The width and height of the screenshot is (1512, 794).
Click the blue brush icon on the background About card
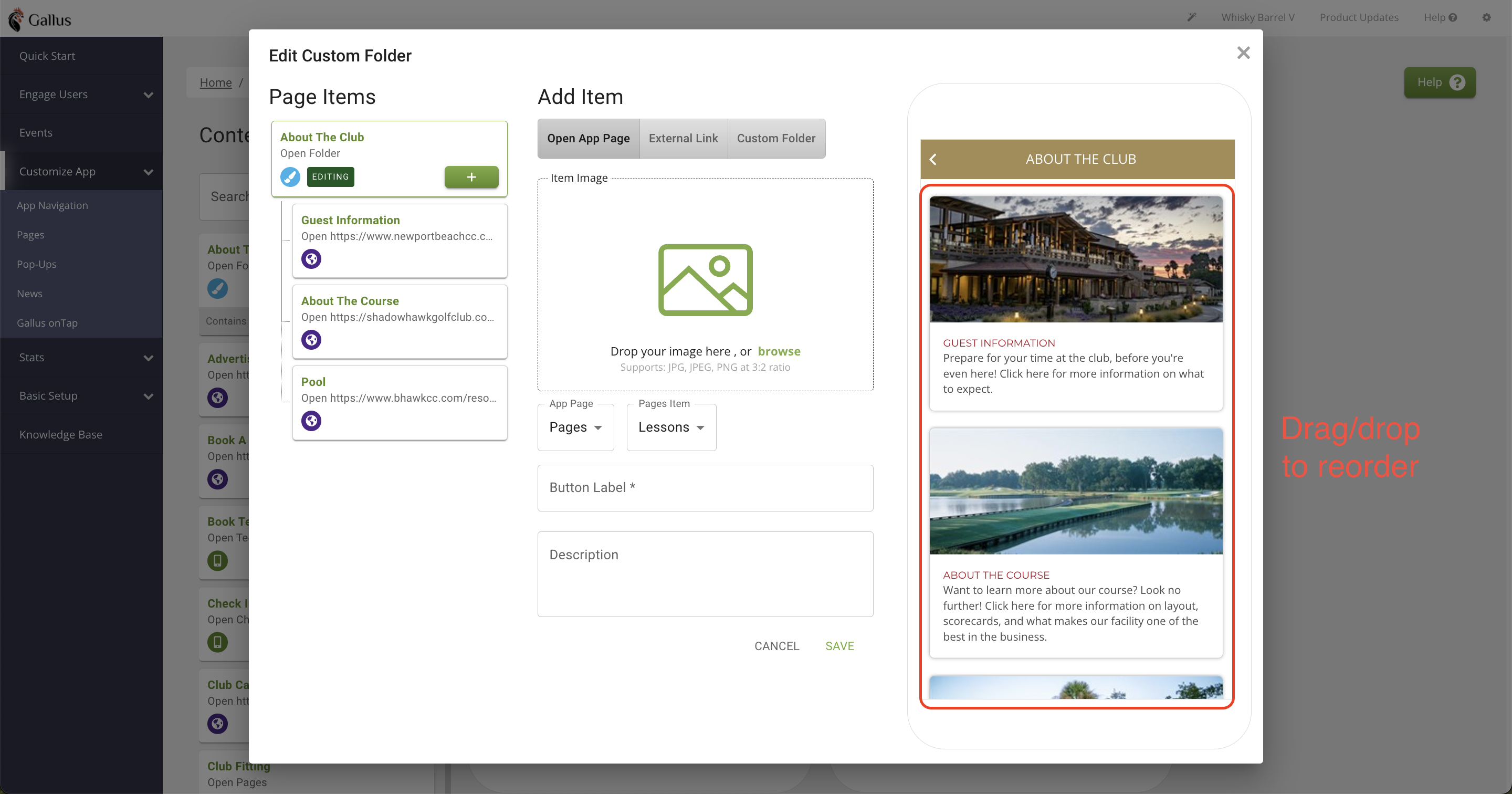coord(217,288)
